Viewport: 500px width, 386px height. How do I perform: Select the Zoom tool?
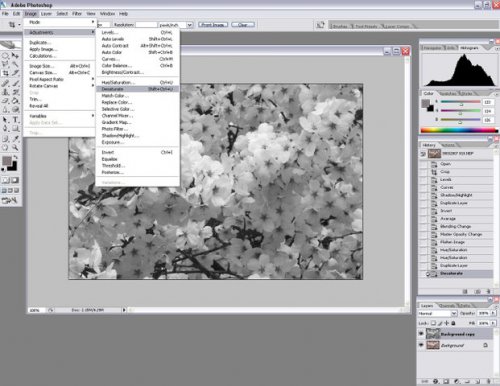(x=15, y=147)
